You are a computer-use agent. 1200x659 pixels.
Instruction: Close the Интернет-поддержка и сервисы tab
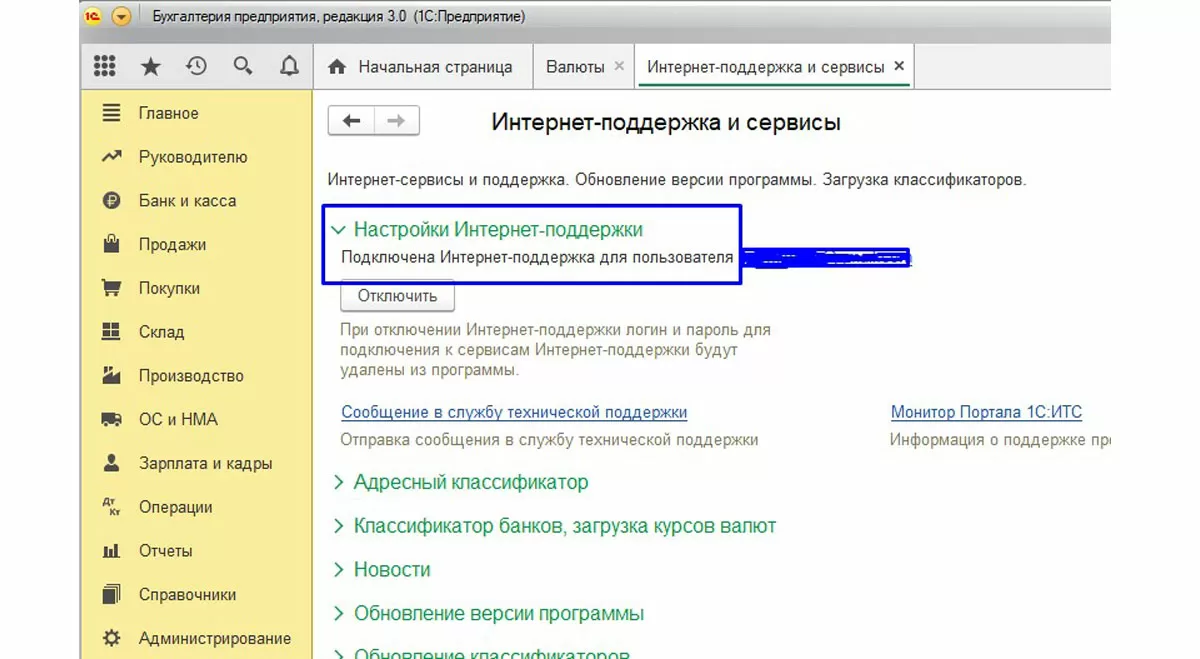click(899, 66)
